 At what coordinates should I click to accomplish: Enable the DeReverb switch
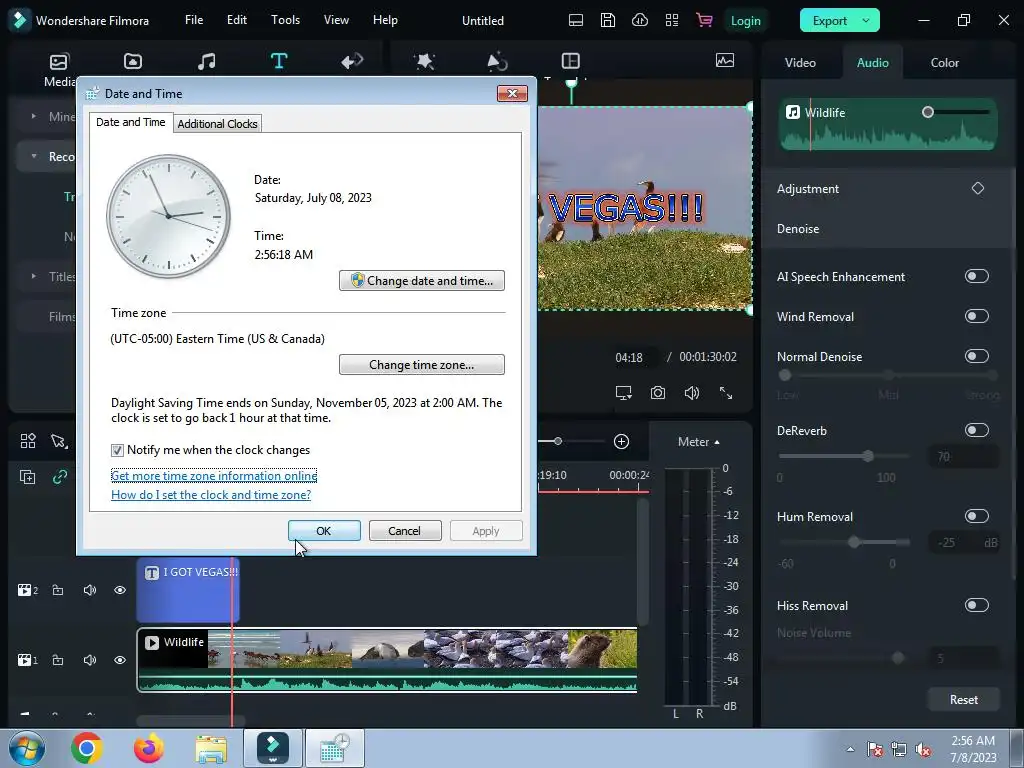976,430
